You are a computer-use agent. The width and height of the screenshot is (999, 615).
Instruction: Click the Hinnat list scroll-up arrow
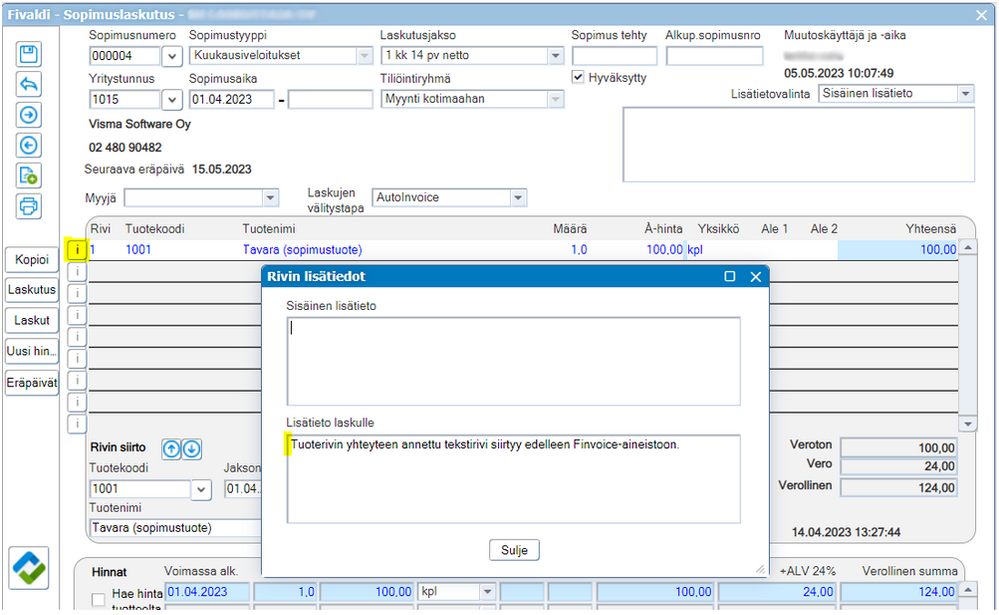[967, 590]
